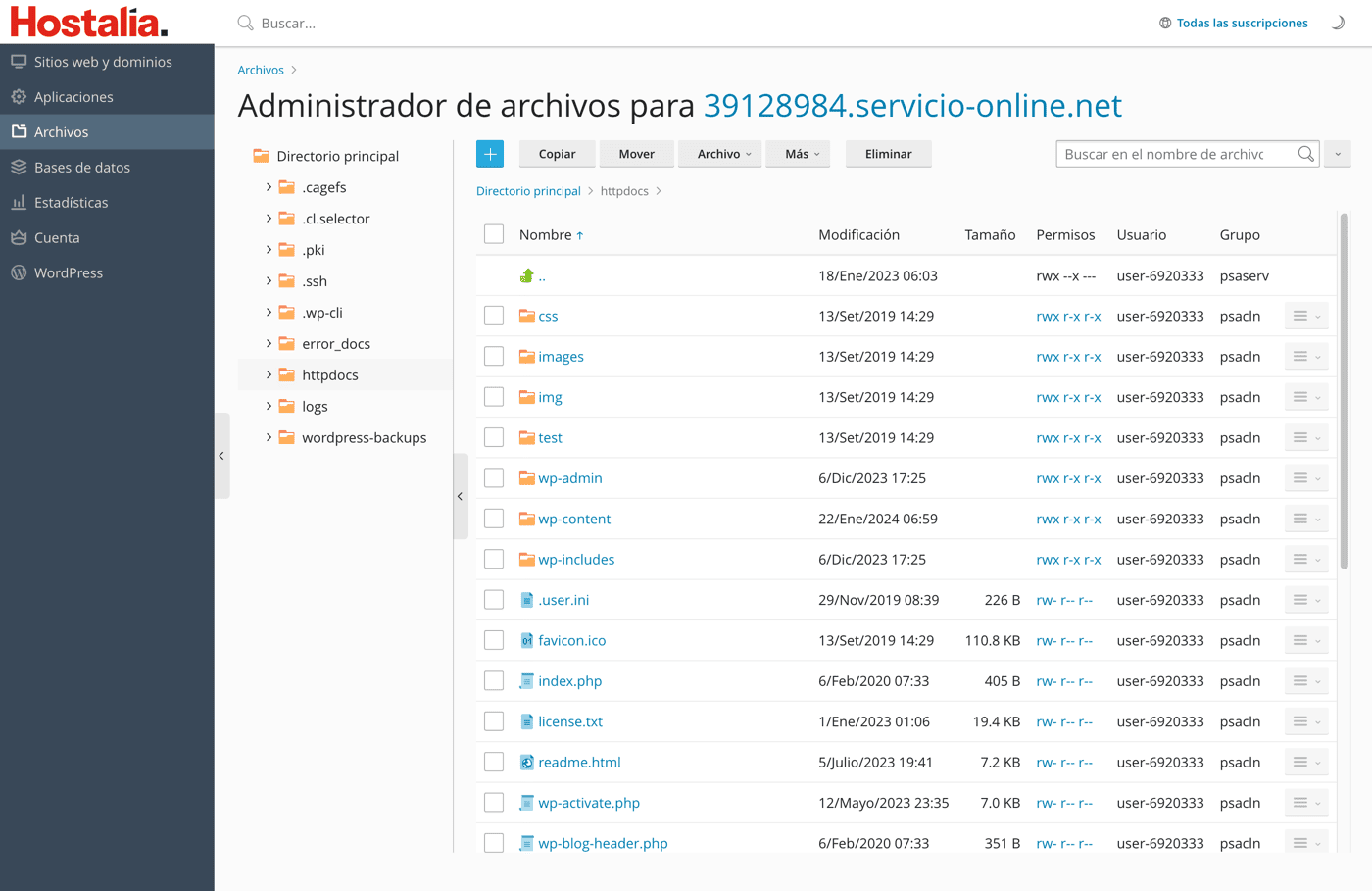The height and width of the screenshot is (891, 1372).
Task: Click the search magnifier icon in top bar
Action: tap(246, 23)
